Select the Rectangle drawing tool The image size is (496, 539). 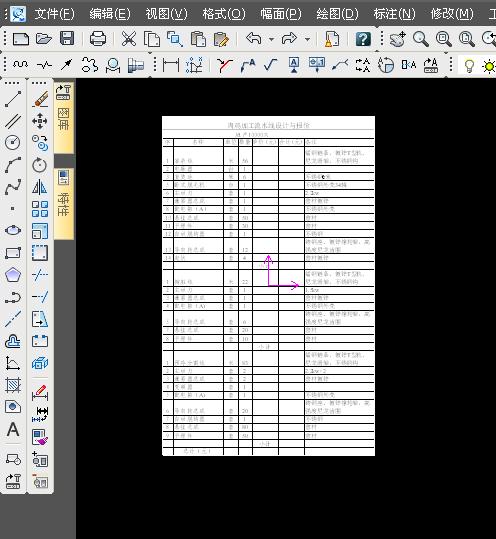coord(13,253)
